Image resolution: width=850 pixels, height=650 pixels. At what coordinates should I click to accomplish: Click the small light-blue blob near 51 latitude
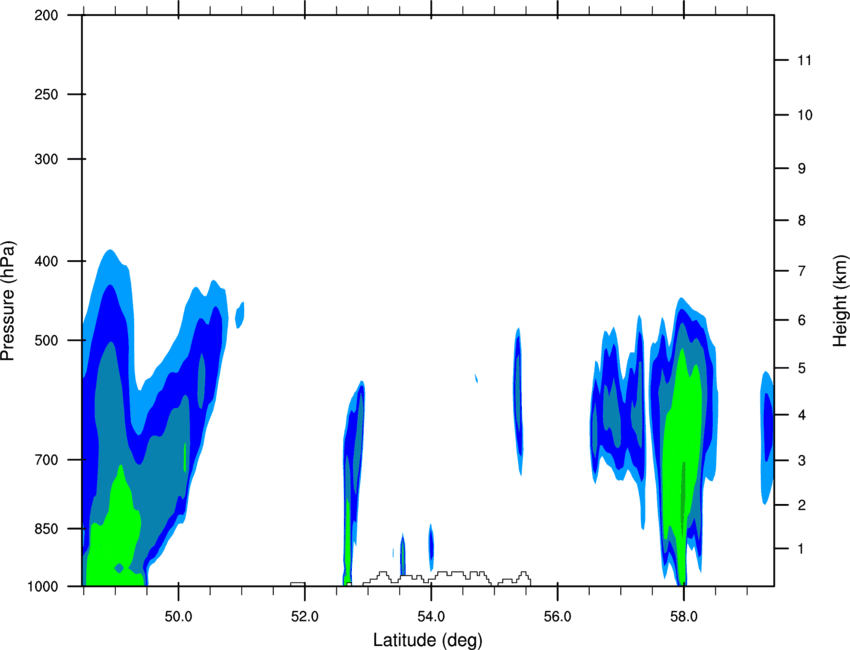(240, 315)
